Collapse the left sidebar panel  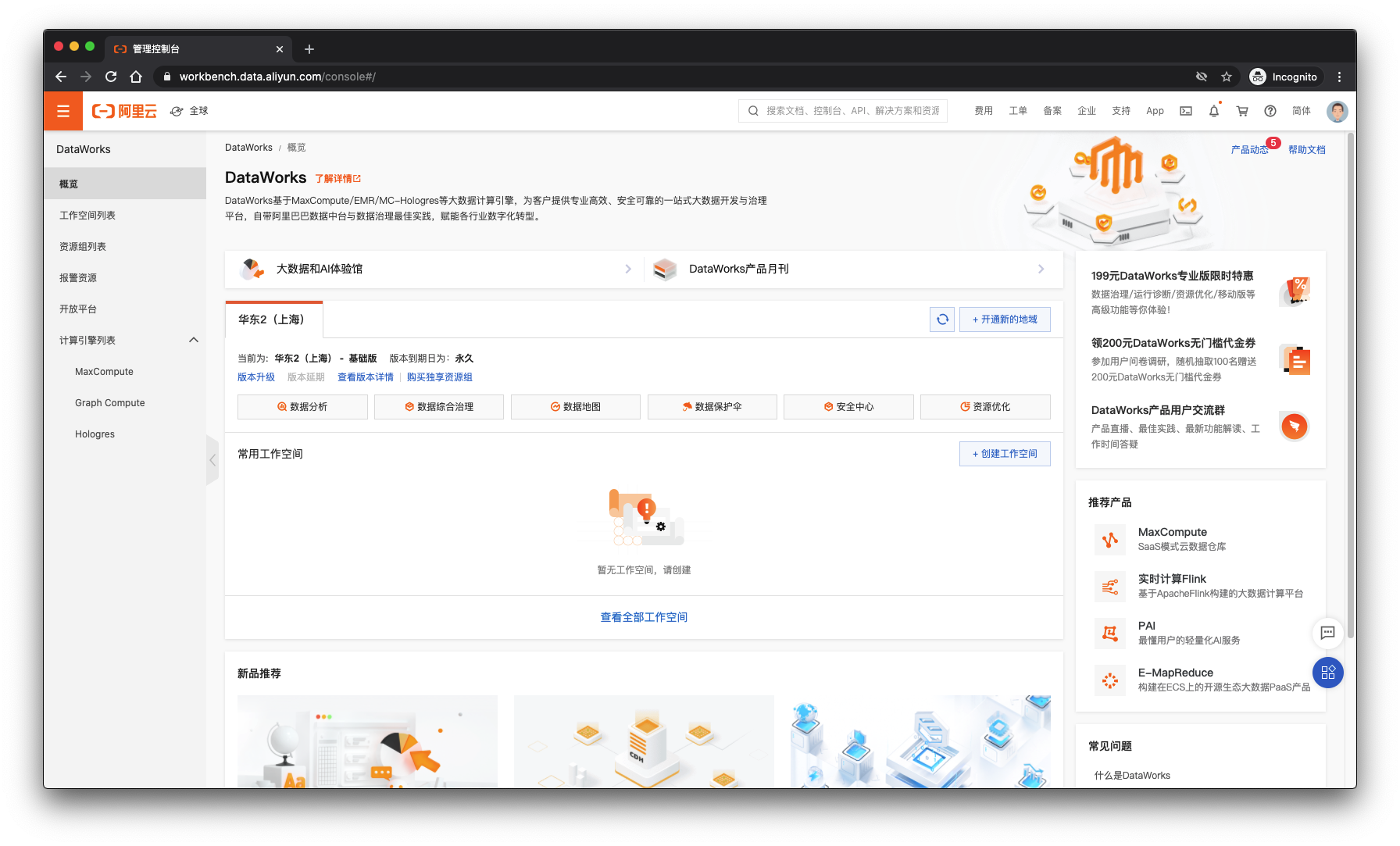click(x=212, y=460)
